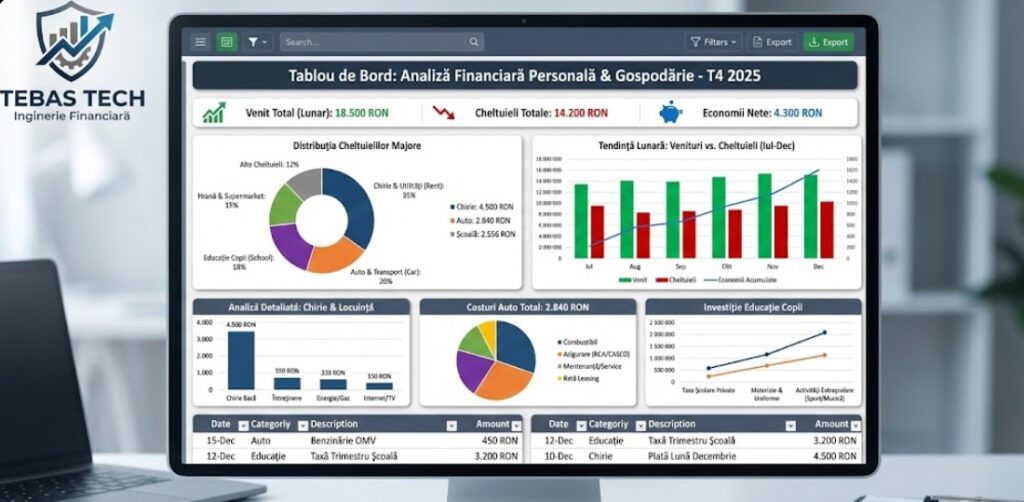The width and height of the screenshot is (1024, 502).
Task: Click the magnifying glass search icon
Action: click(x=474, y=42)
